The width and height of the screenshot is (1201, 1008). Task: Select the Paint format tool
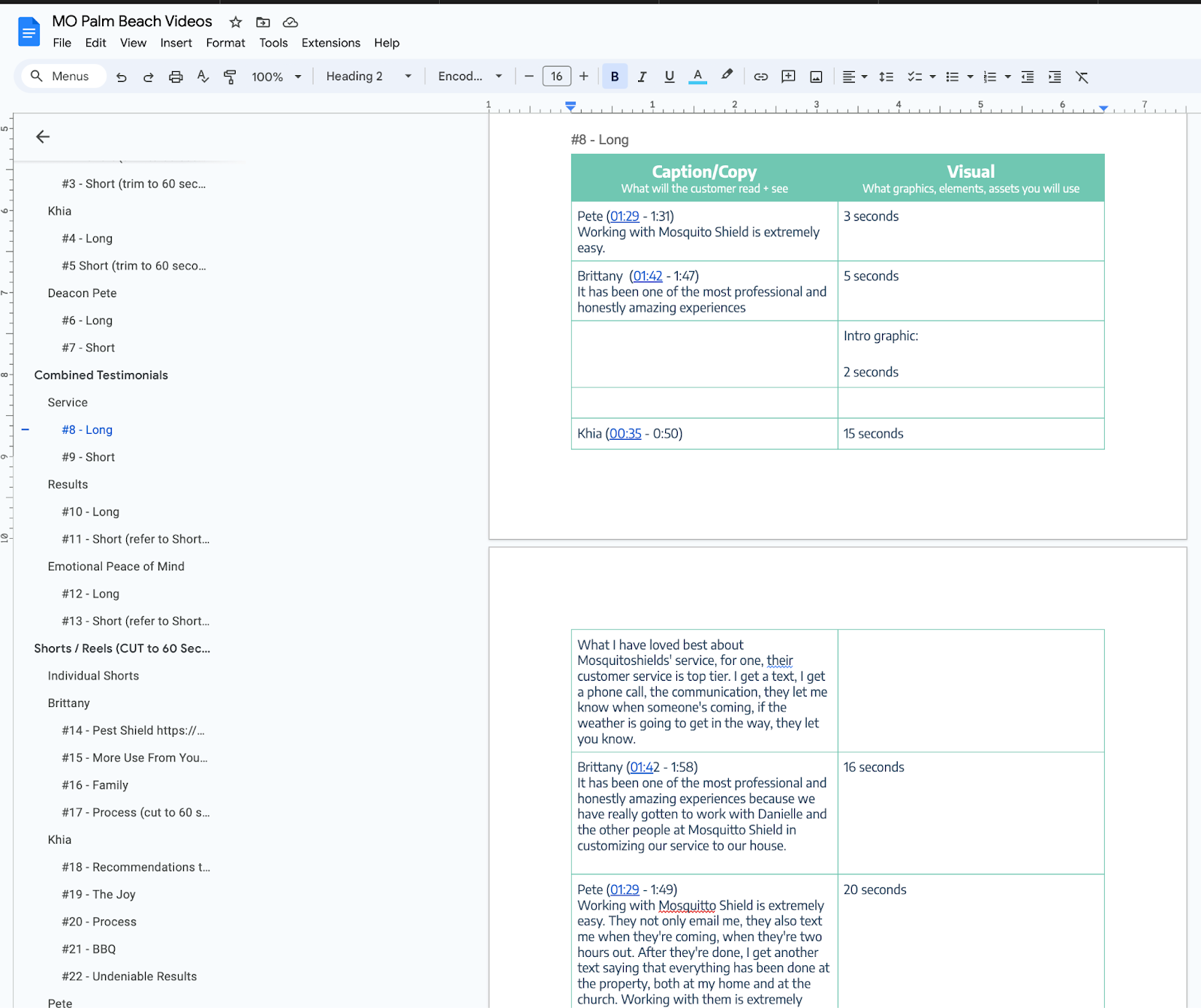[x=230, y=77]
